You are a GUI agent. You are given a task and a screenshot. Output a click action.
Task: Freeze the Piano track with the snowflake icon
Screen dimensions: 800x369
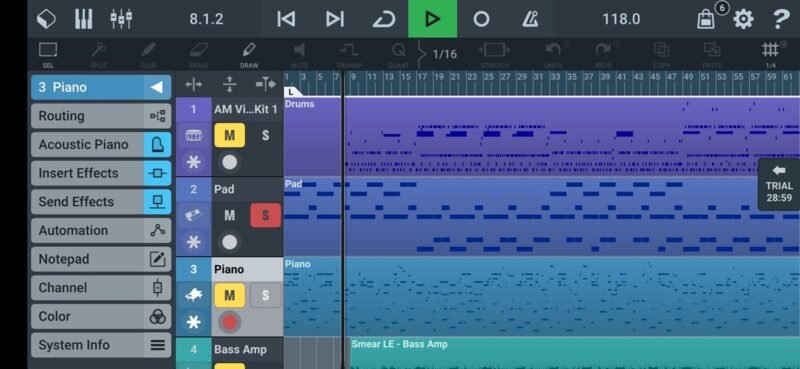193,323
